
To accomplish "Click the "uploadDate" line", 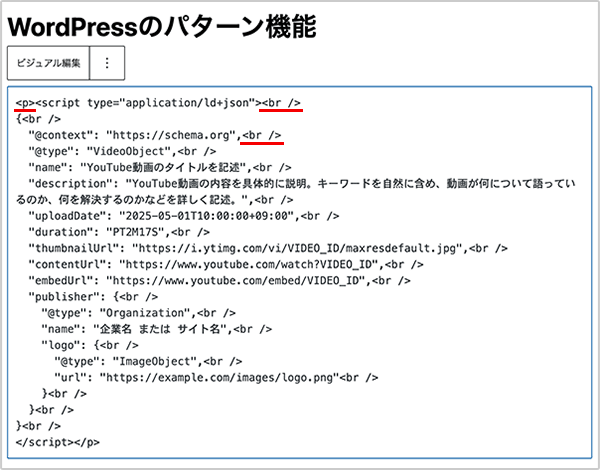I will pyautogui.click(x=184, y=216).
